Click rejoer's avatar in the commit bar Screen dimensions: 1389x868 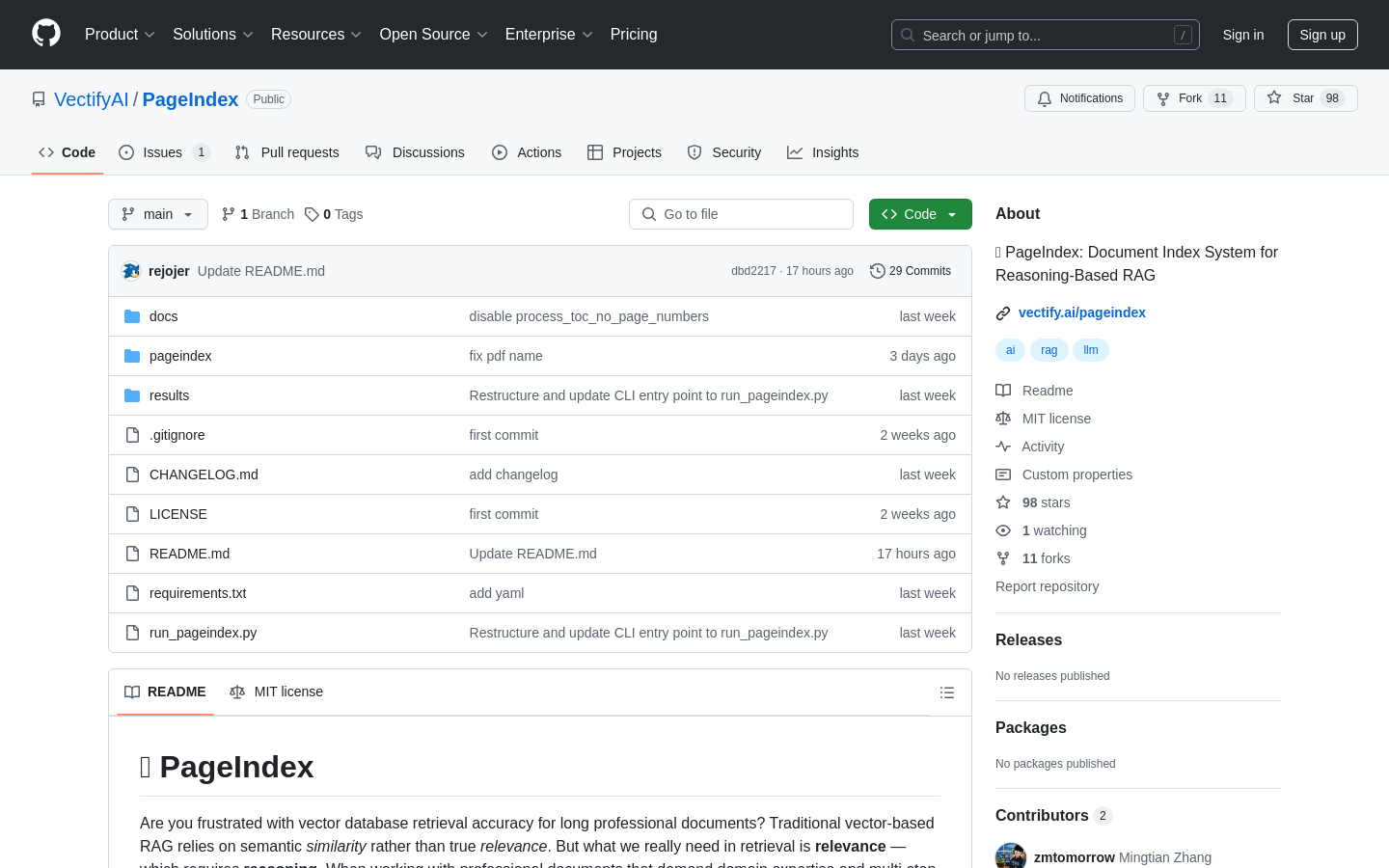point(131,271)
